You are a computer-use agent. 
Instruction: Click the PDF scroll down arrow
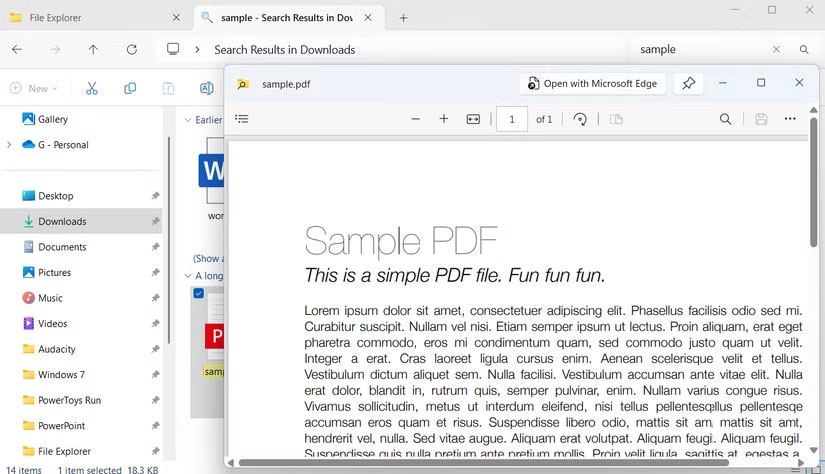813,450
